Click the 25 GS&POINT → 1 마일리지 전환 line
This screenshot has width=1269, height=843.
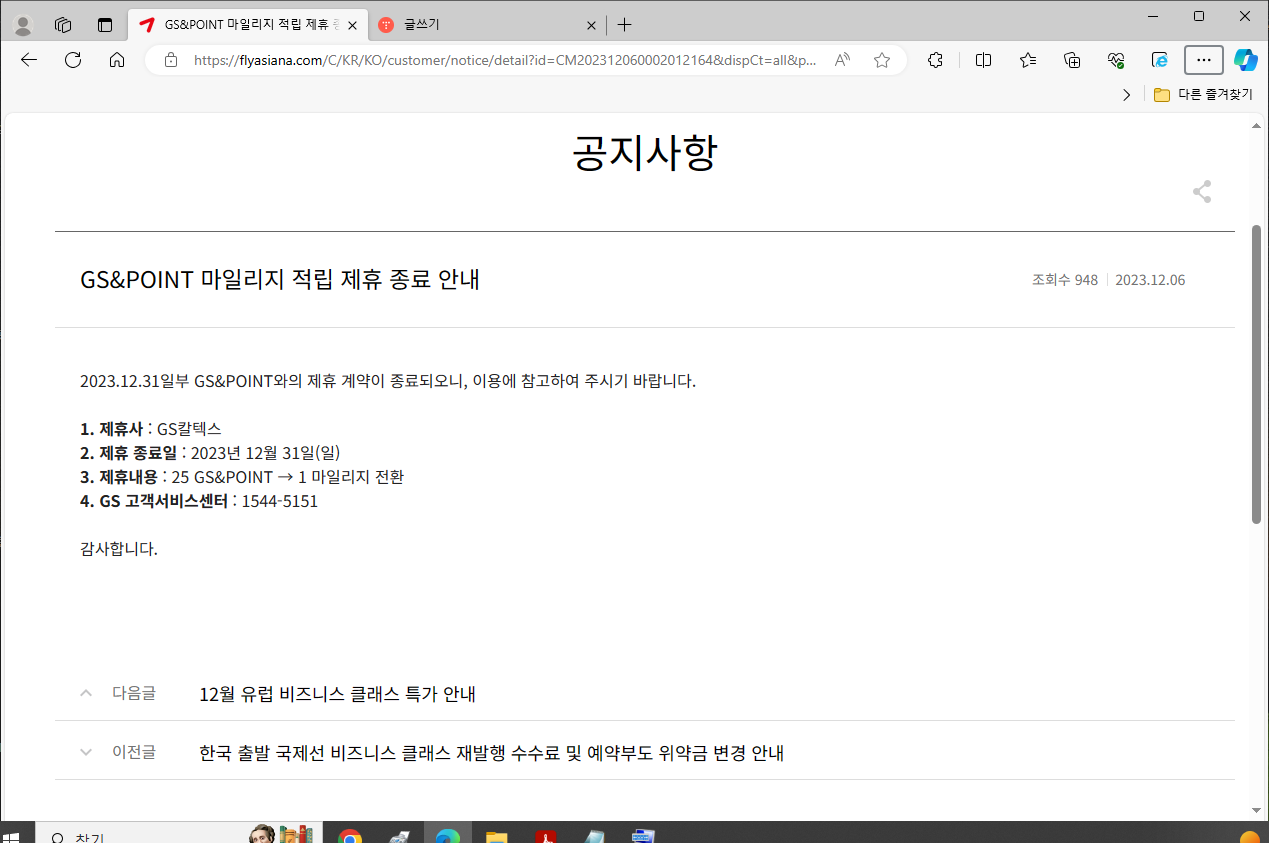tap(242, 477)
